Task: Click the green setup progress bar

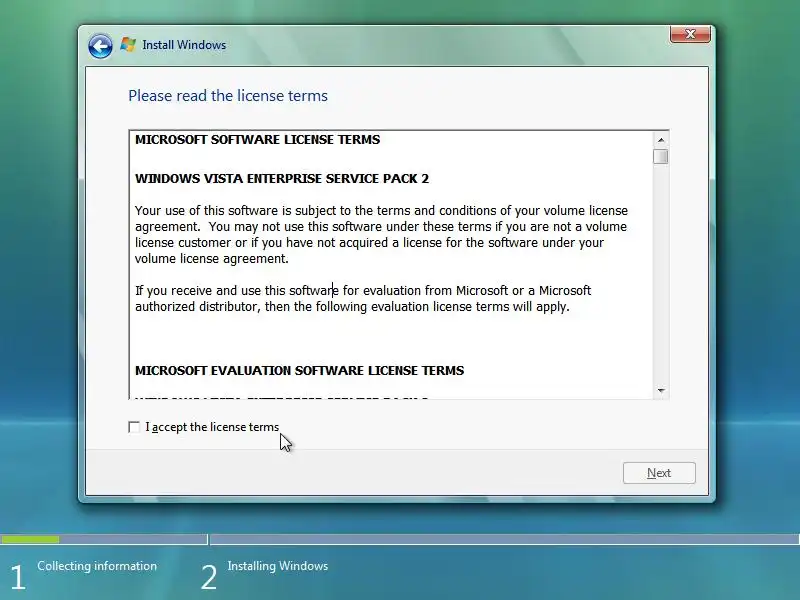Action: pyautogui.click(x=30, y=539)
